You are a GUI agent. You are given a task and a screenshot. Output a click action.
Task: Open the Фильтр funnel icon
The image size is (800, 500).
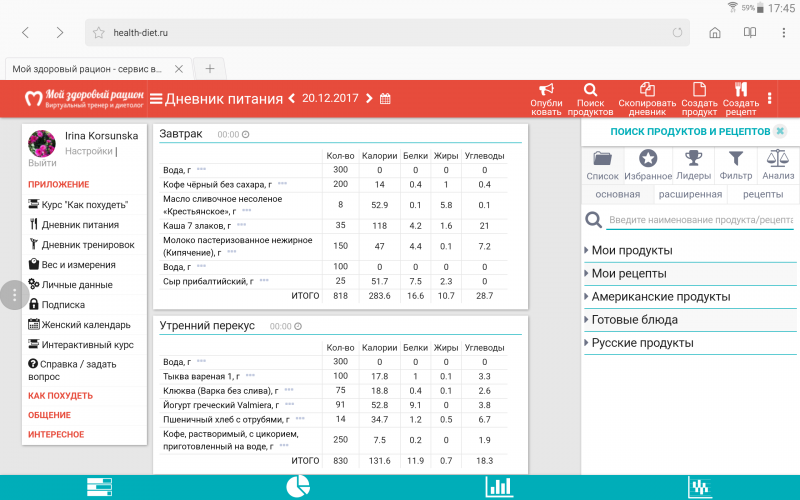pos(735,158)
